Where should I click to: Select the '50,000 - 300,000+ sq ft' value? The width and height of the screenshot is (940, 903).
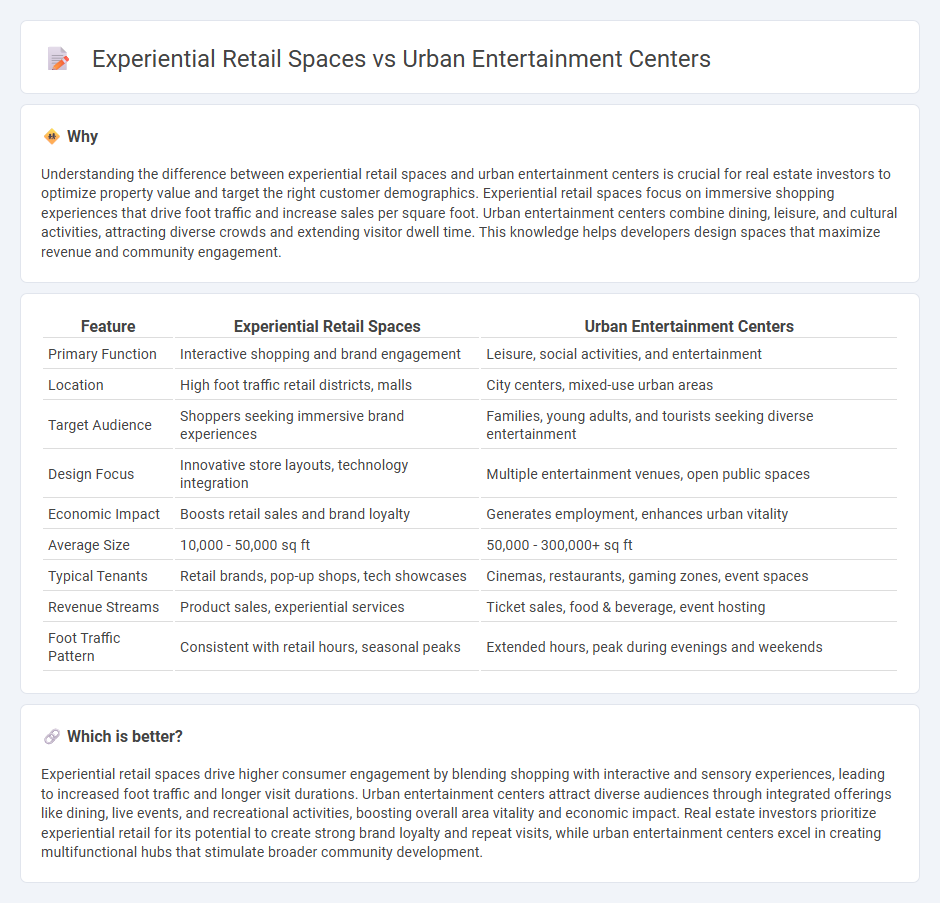pos(559,545)
